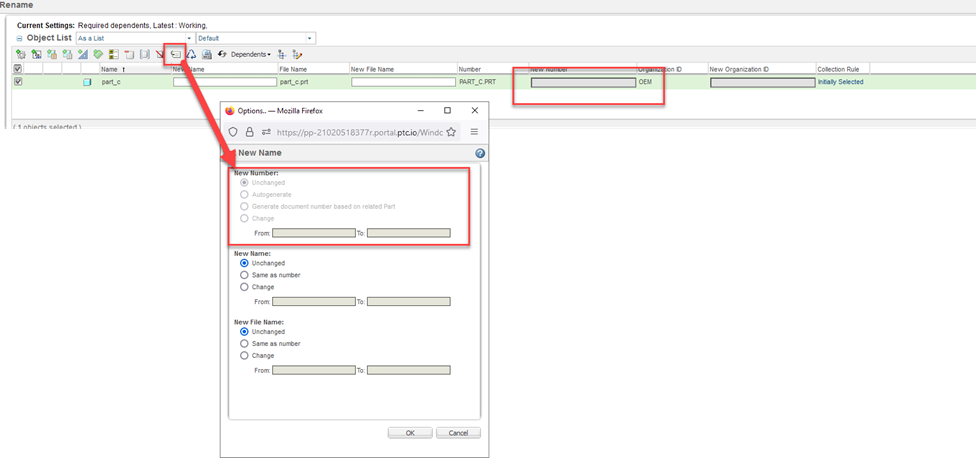The height and width of the screenshot is (458, 976).
Task: Toggle the select-all checkbox in table header
Action: [17, 69]
